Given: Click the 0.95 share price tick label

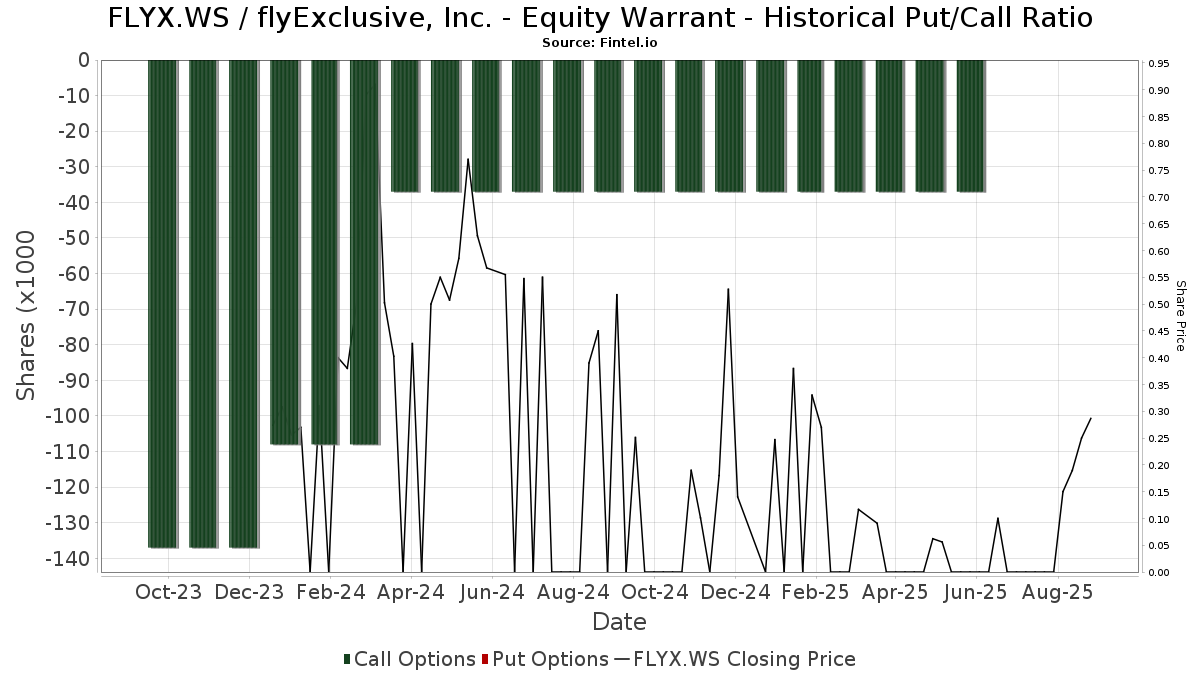Looking at the screenshot, I should tap(1159, 64).
